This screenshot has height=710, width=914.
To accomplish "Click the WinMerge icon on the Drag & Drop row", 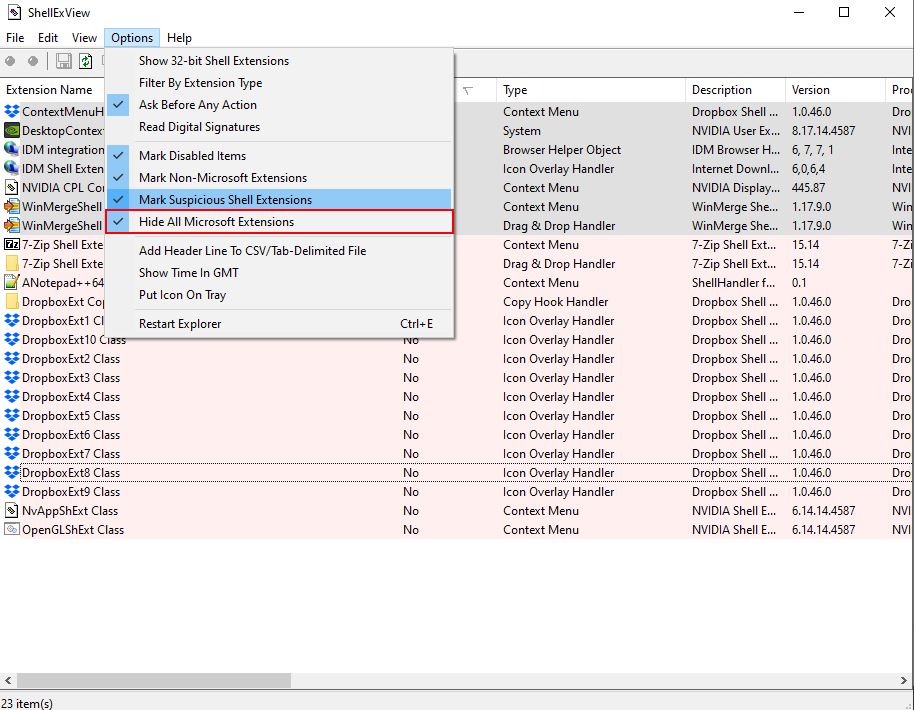I will 12,226.
